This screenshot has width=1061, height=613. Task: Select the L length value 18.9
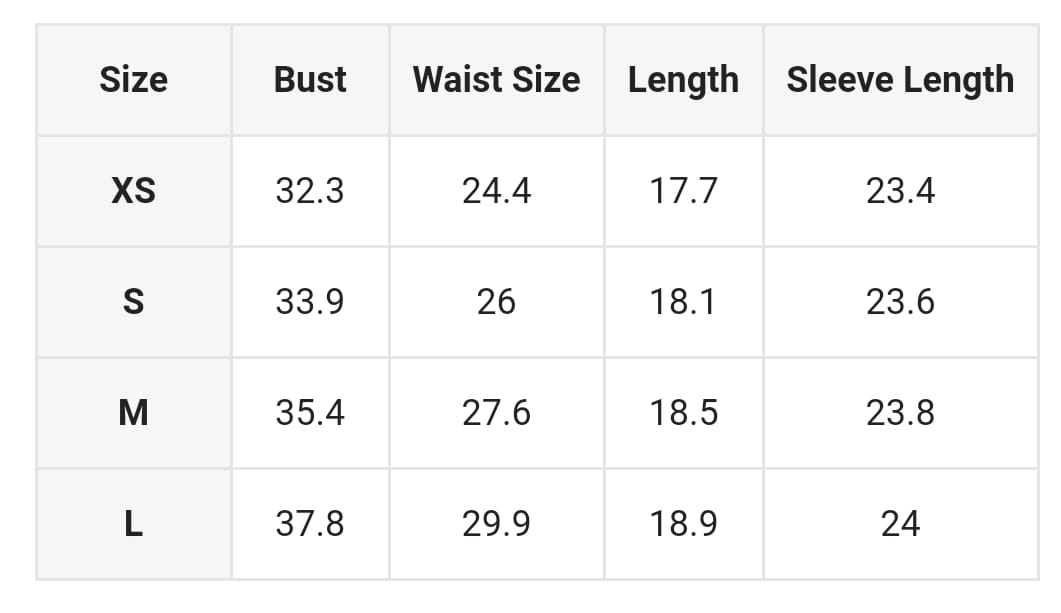click(683, 523)
